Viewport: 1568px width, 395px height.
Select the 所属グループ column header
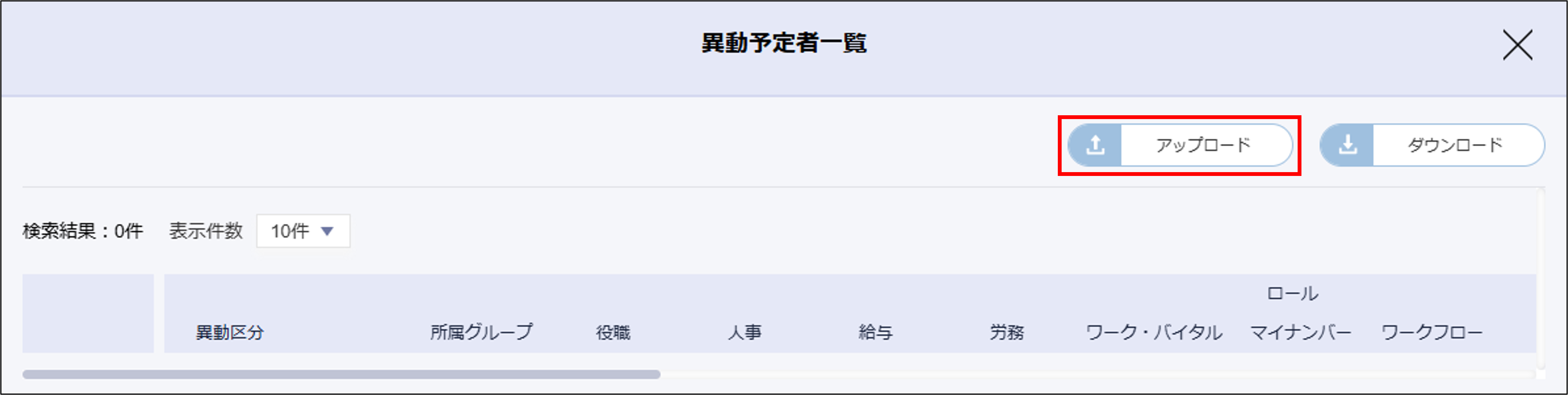tap(481, 332)
